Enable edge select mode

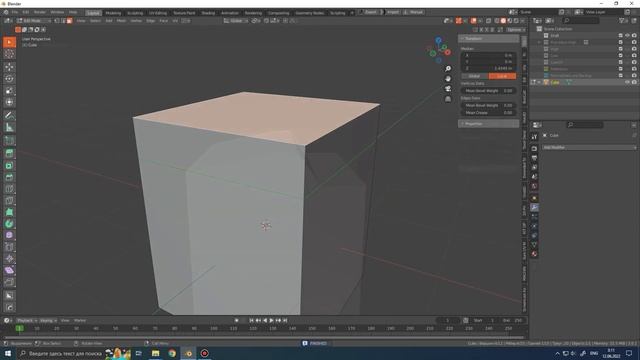pyautogui.click(x=63, y=20)
